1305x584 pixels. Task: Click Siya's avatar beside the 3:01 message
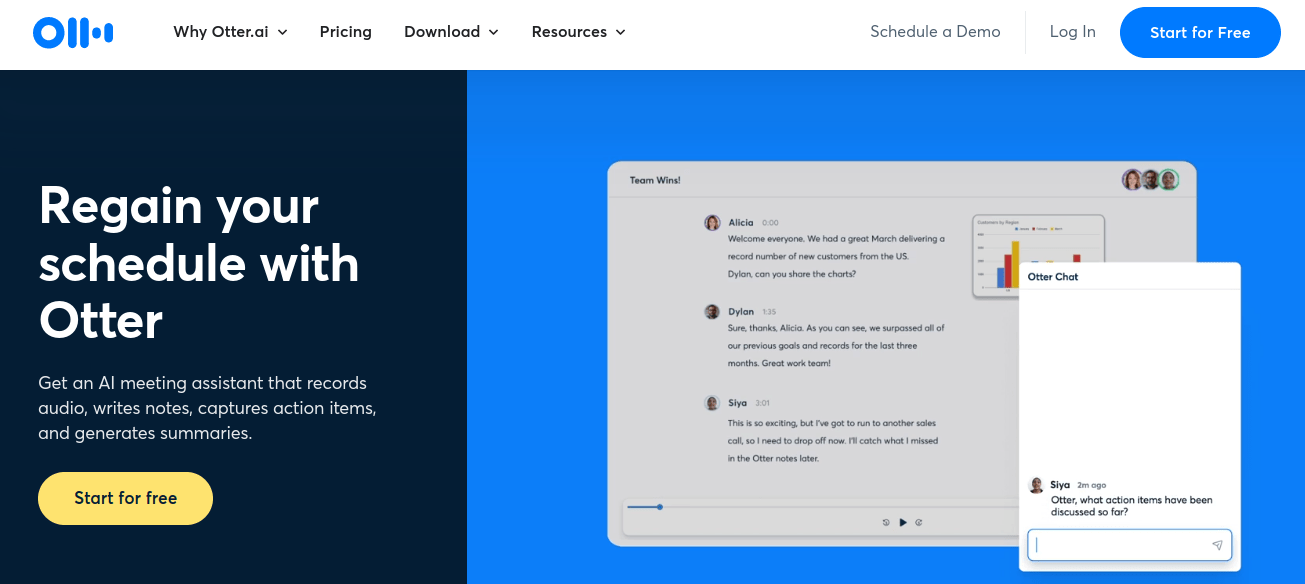(x=712, y=403)
